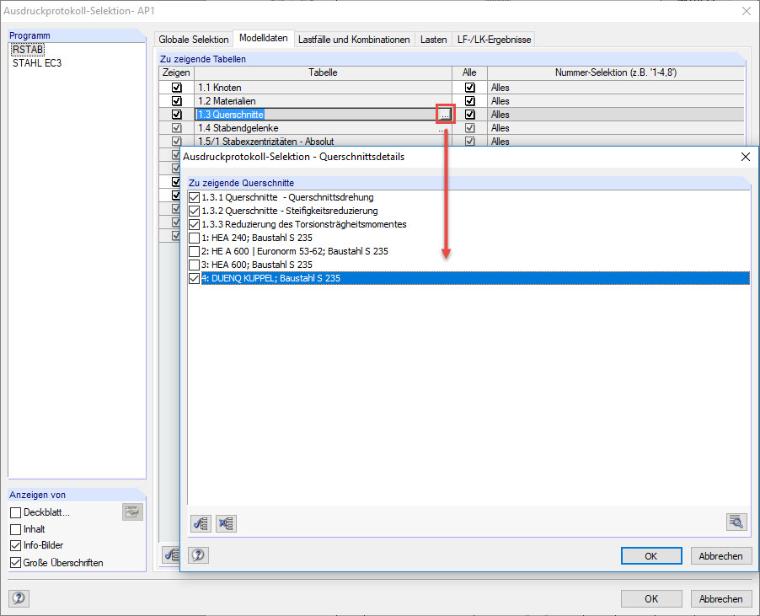Toggle Zeigen checkbox for 1.4 Stabendgelenke
The width and height of the screenshot is (760, 616).
pyautogui.click(x=177, y=128)
